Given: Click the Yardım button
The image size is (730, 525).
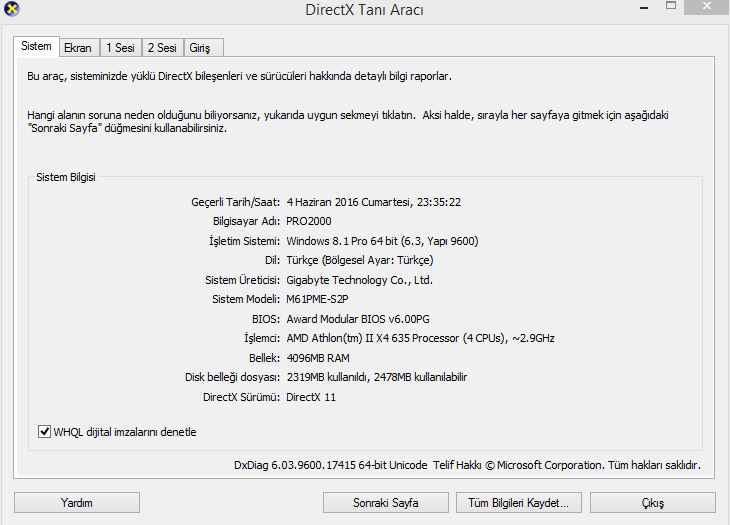Looking at the screenshot, I should point(77,503).
